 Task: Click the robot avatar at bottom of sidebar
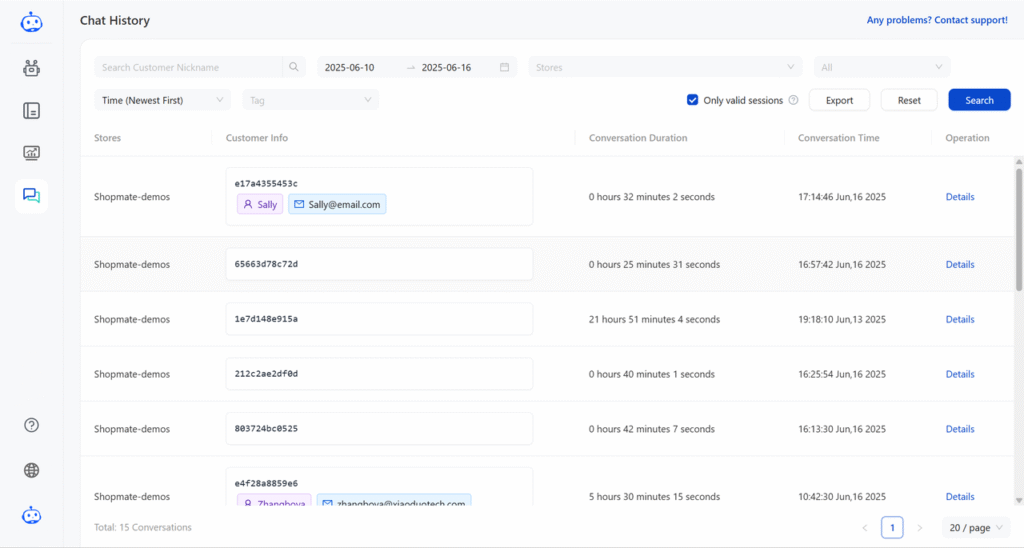pyautogui.click(x=31, y=515)
